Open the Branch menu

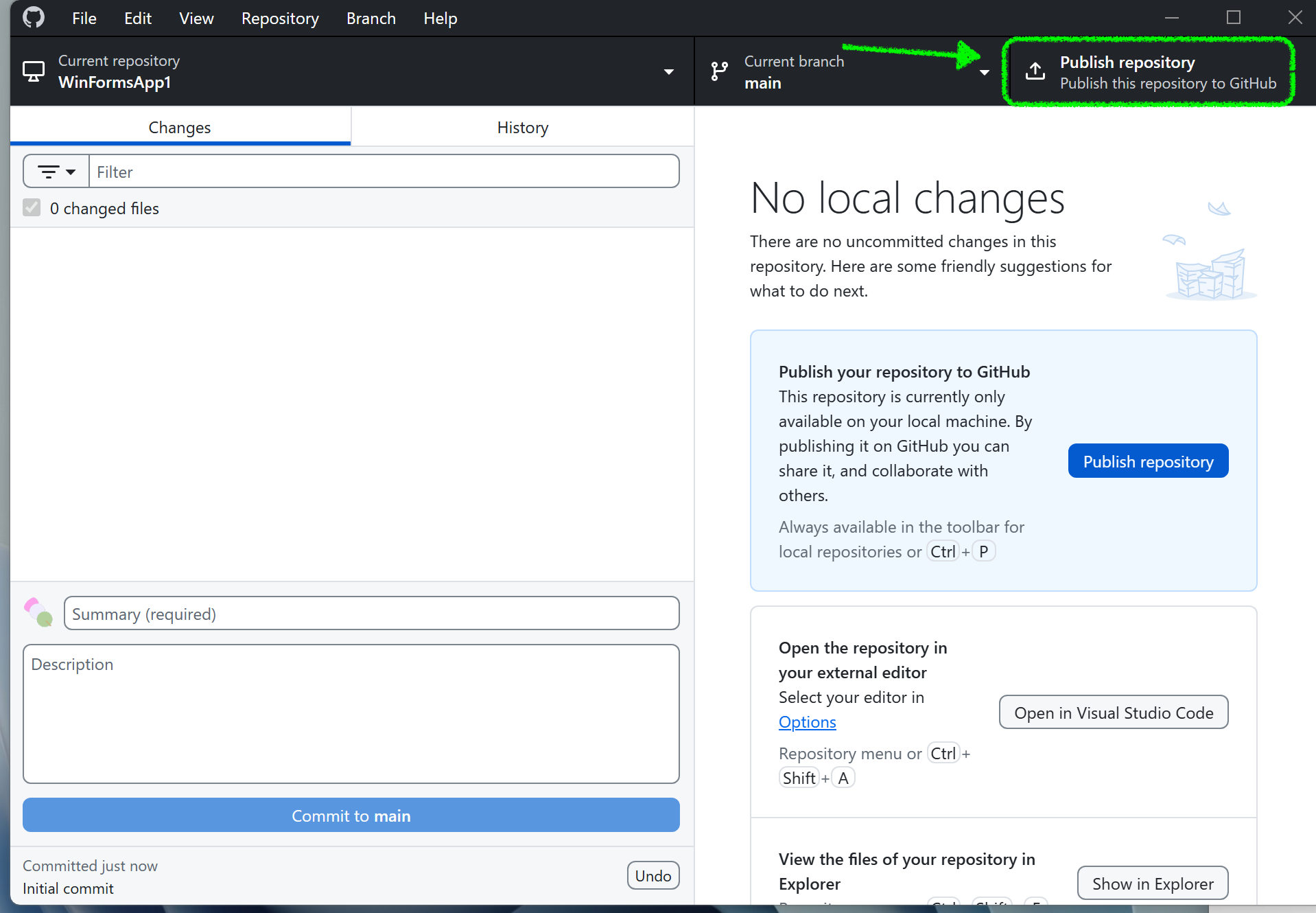[x=371, y=19]
